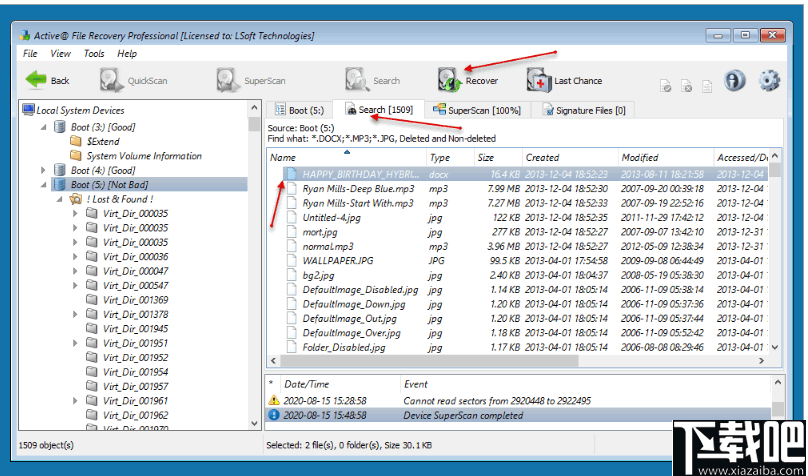Collapse the ! Lost & Found ! node

(59, 199)
